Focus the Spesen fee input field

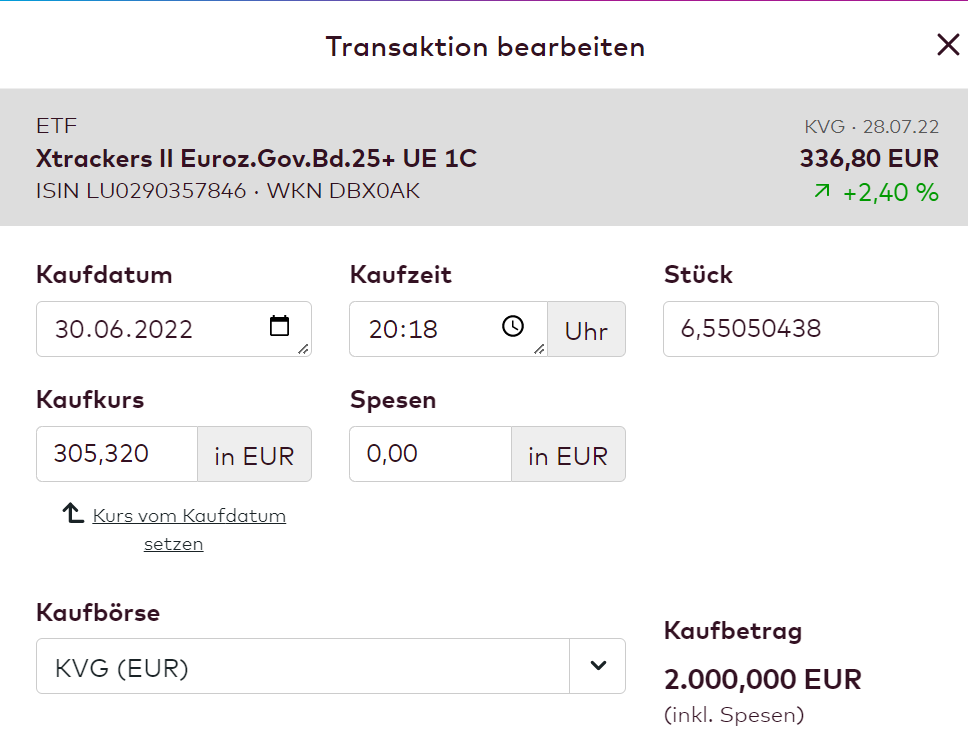[x=430, y=454]
